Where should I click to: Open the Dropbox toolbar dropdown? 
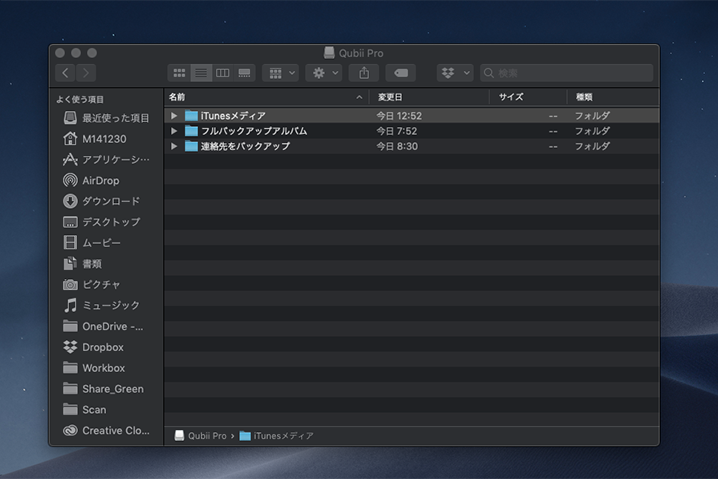455,73
